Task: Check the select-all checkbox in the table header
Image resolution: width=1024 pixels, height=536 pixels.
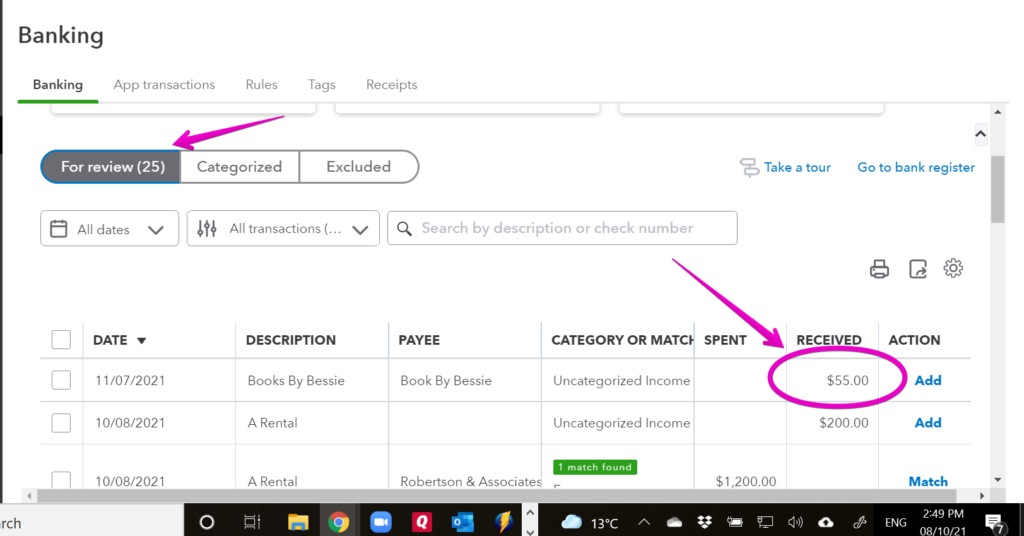Action: [61, 340]
